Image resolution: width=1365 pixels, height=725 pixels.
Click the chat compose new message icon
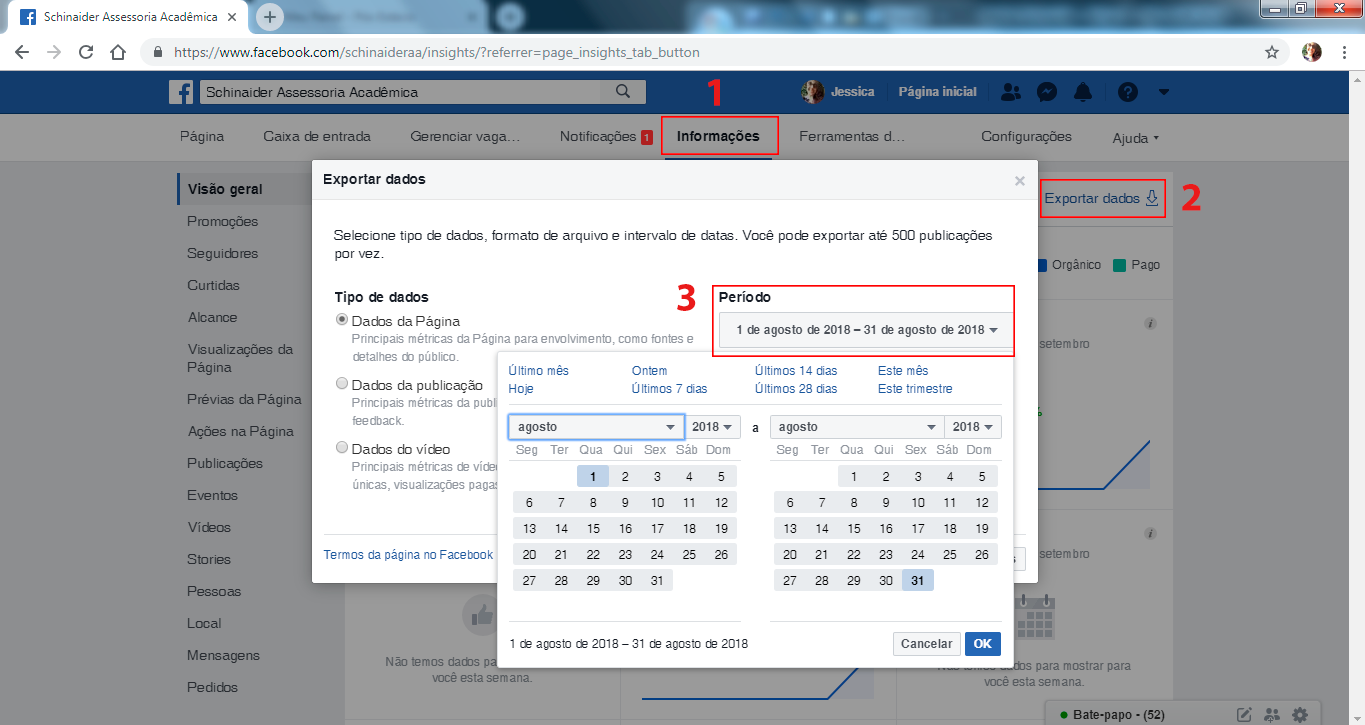[1244, 714]
